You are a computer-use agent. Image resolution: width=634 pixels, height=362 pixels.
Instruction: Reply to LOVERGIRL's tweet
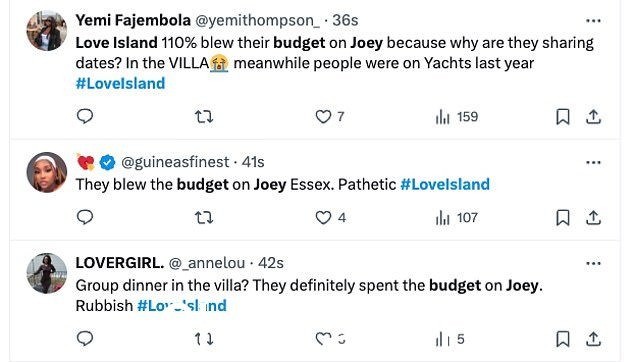(x=85, y=339)
